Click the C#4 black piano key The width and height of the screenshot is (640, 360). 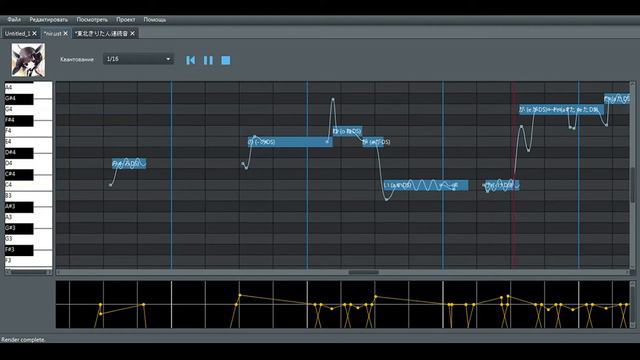coord(19,174)
